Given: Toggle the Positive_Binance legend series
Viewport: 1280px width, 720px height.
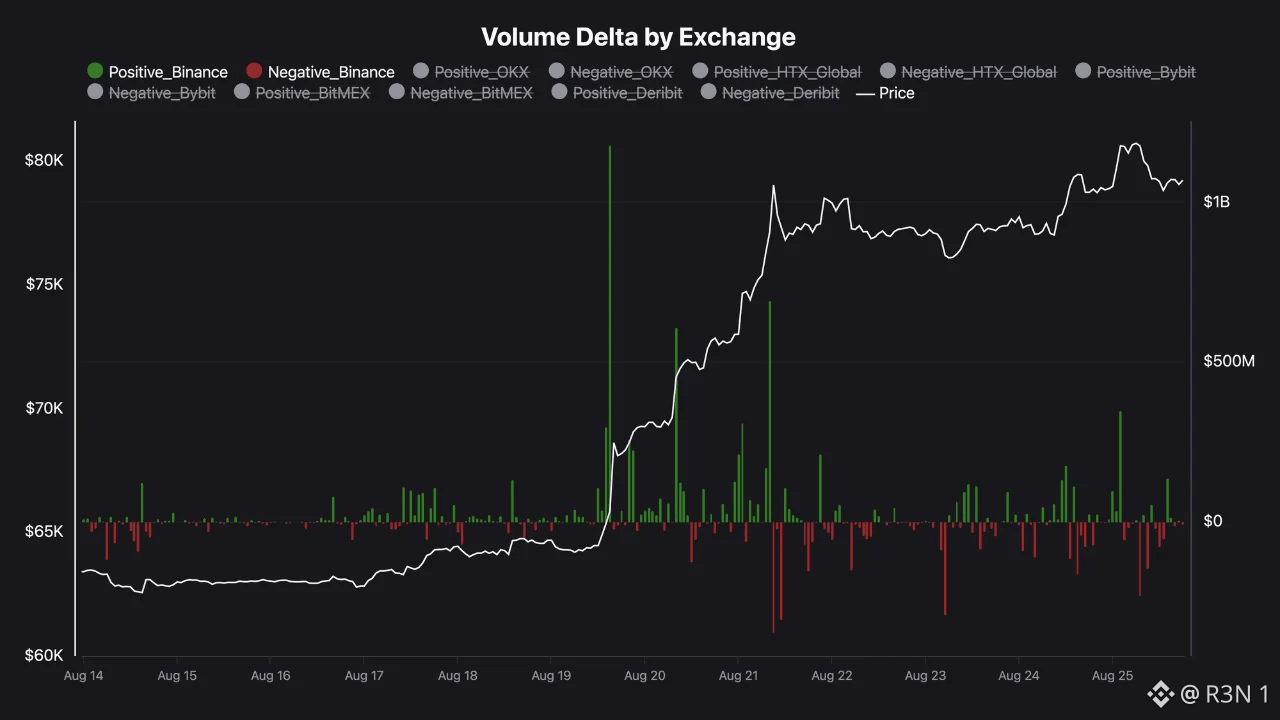Looking at the screenshot, I should (158, 72).
